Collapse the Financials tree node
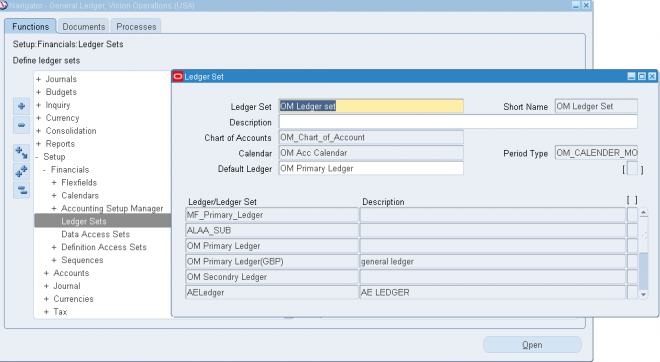This screenshot has height=362, width=660. pos(45,170)
